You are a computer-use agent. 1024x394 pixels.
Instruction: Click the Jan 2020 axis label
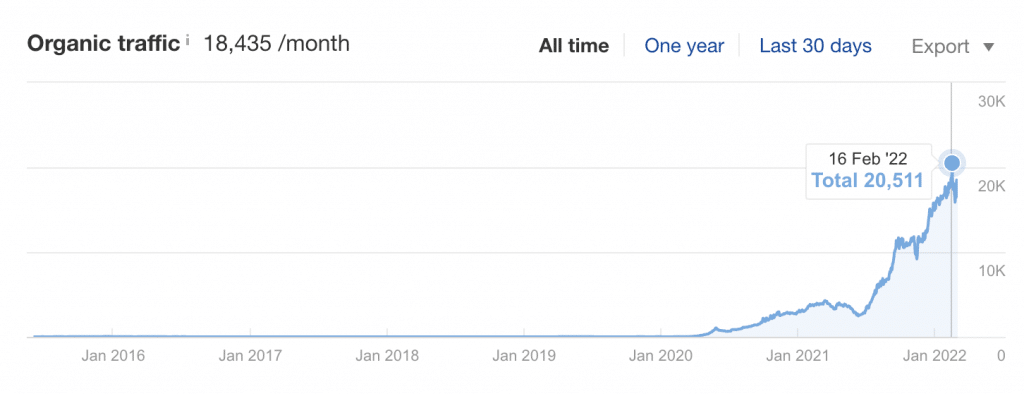[661, 356]
